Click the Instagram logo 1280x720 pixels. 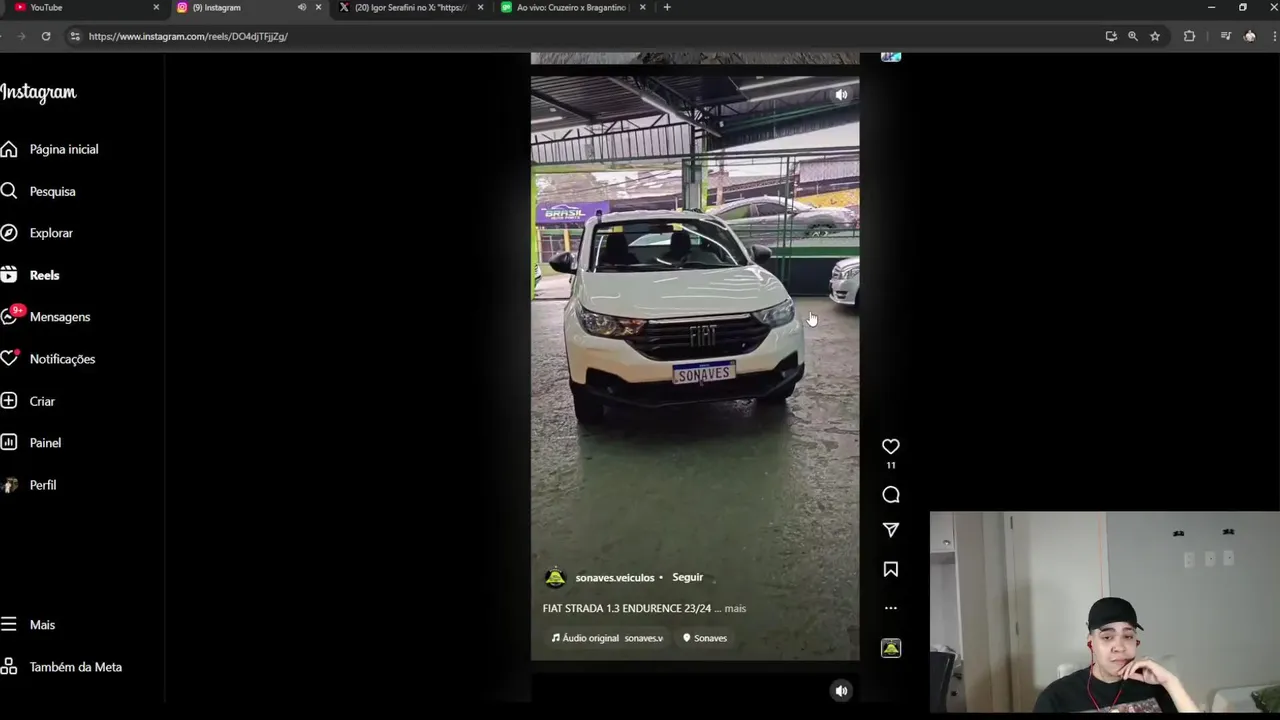[x=38, y=92]
